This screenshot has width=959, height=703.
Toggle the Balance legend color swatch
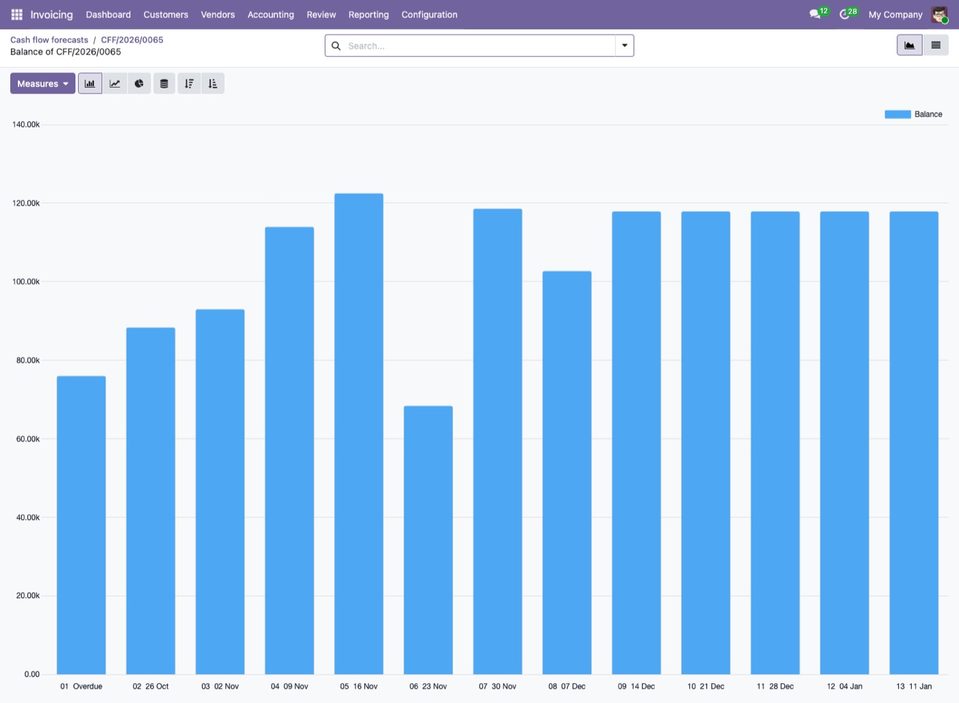(897, 114)
